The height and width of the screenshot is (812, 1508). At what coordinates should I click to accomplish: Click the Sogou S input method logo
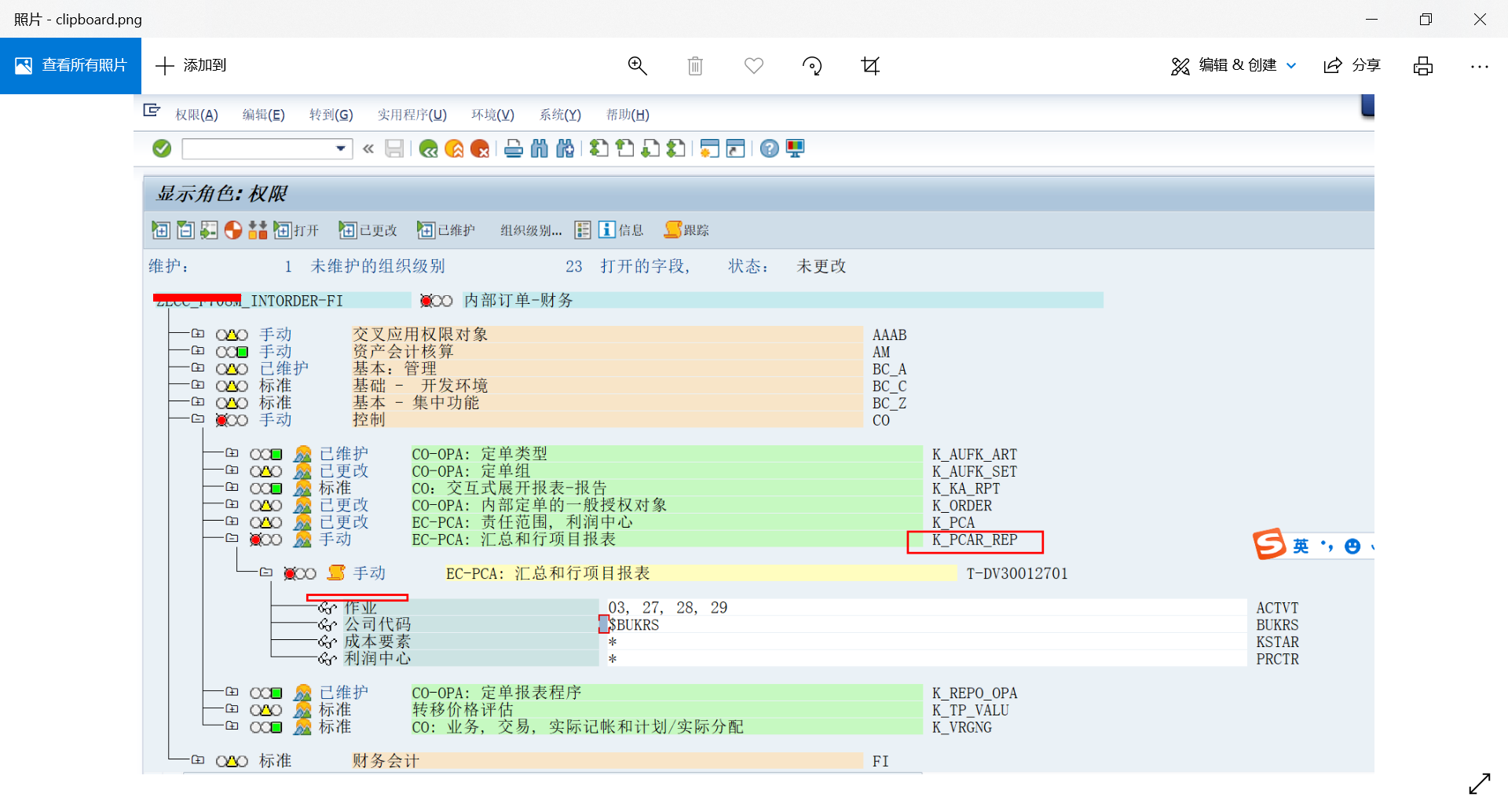(x=1269, y=543)
